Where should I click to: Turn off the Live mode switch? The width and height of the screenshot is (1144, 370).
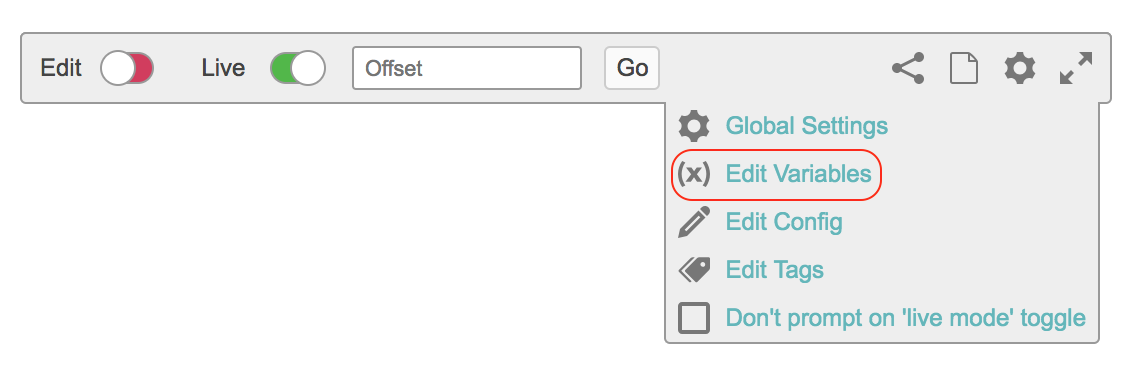(298, 69)
